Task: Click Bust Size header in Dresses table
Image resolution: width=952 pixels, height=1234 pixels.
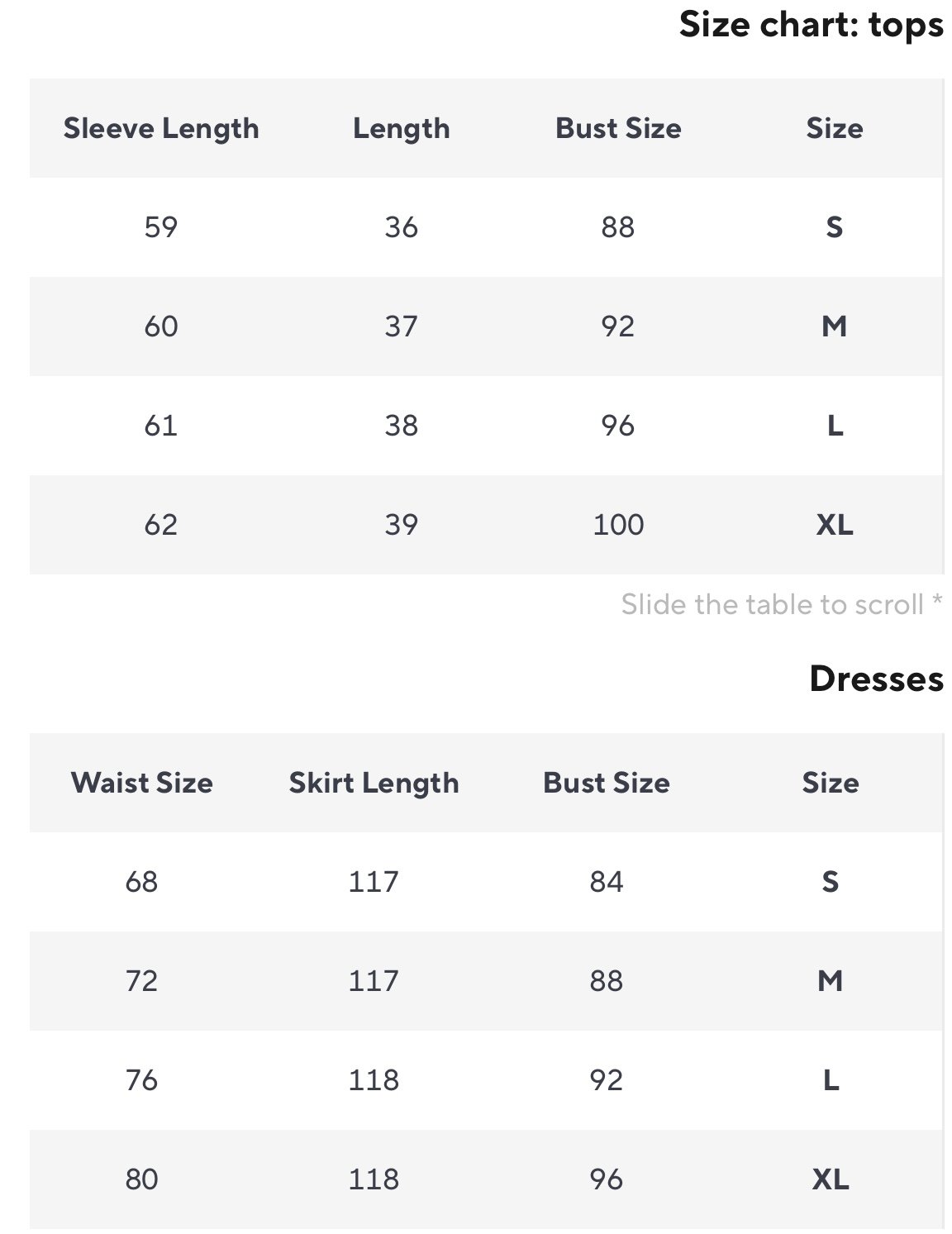Action: tap(607, 783)
